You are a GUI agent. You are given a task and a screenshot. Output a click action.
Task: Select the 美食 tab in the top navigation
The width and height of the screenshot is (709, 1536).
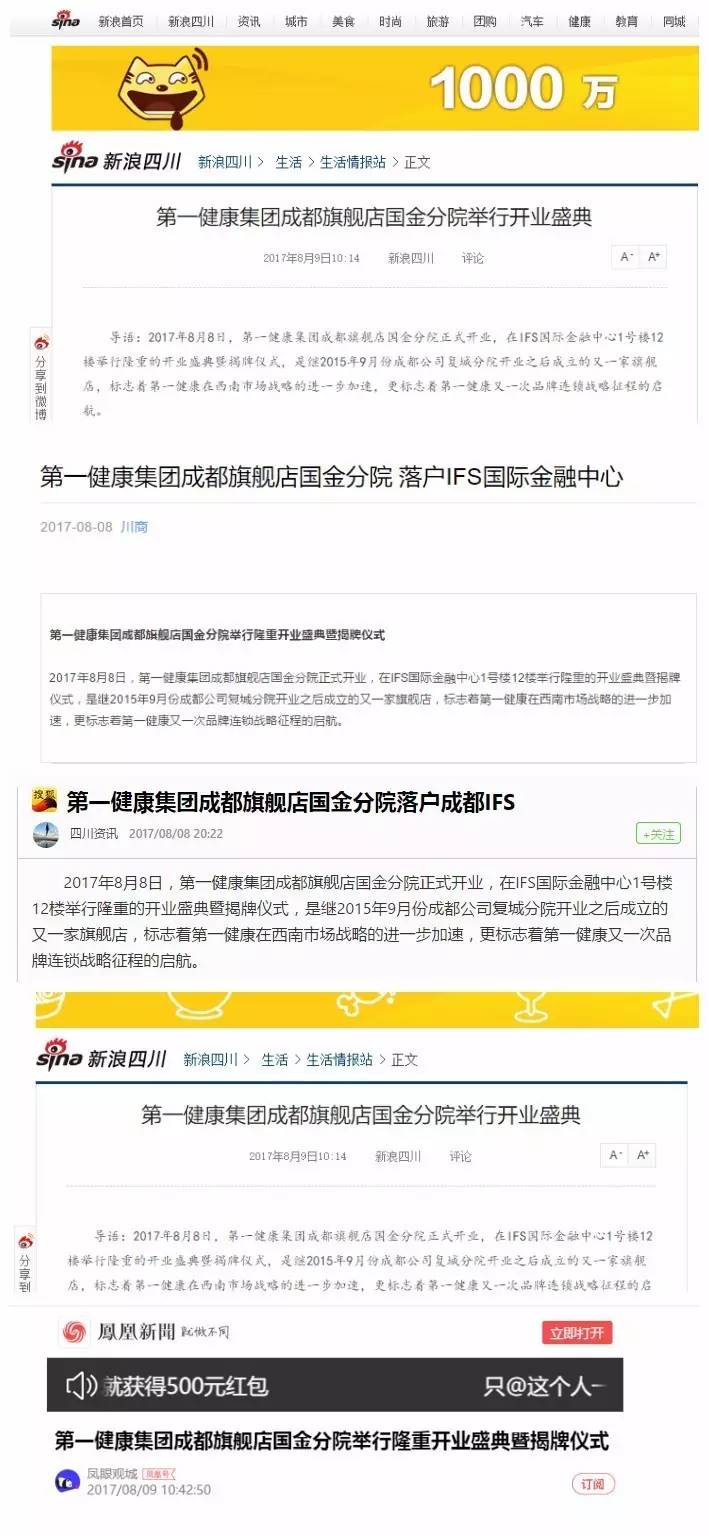coord(343,21)
